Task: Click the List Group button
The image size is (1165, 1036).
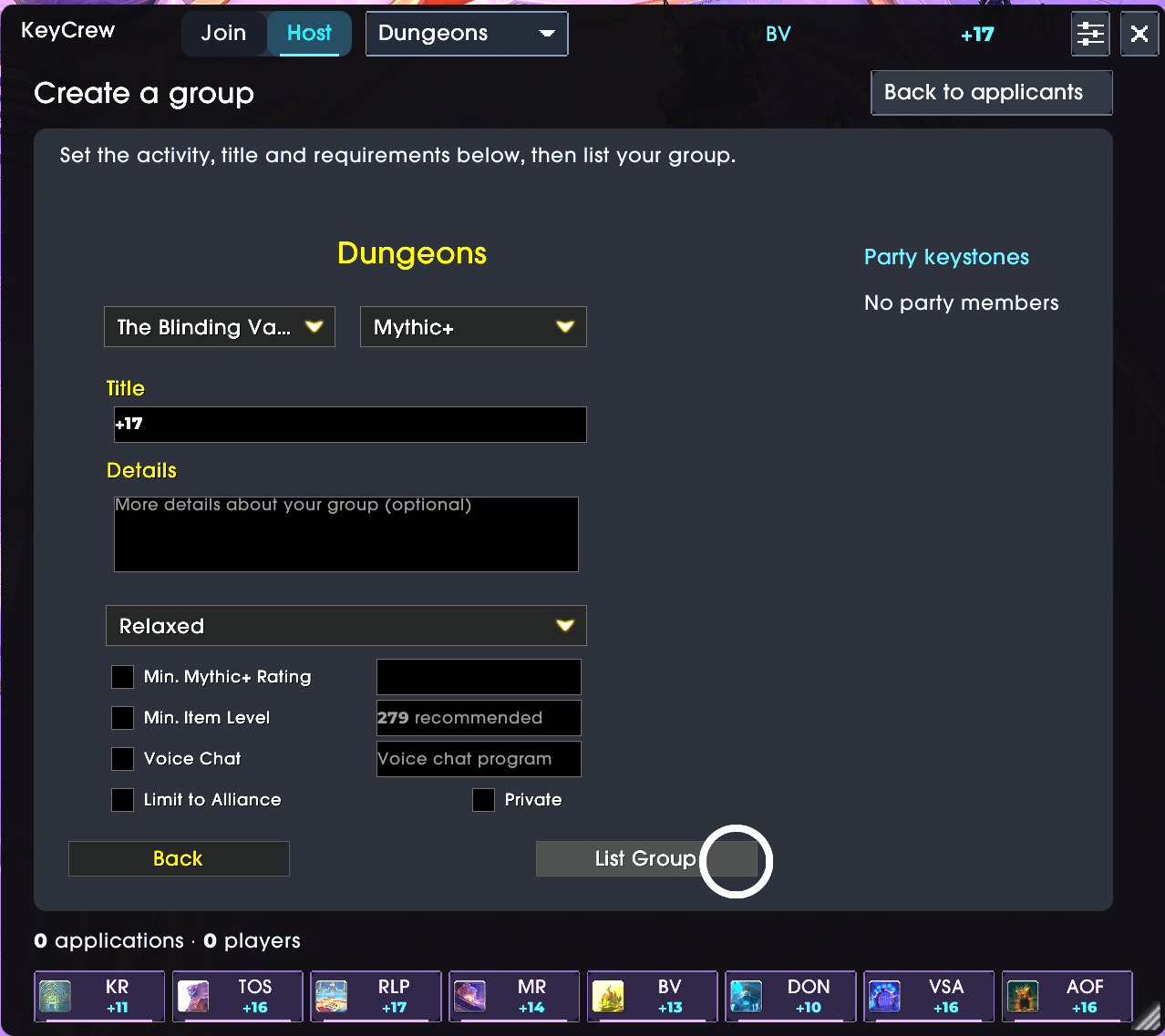Action: click(x=646, y=858)
